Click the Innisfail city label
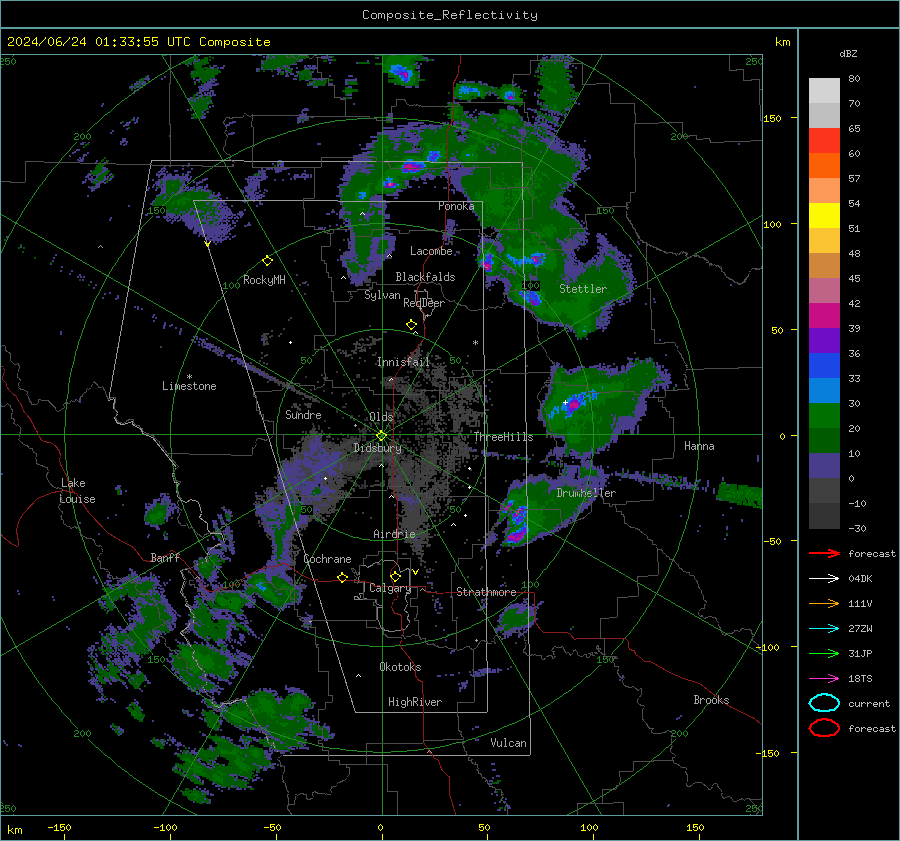The image size is (900, 841). pyautogui.click(x=403, y=362)
